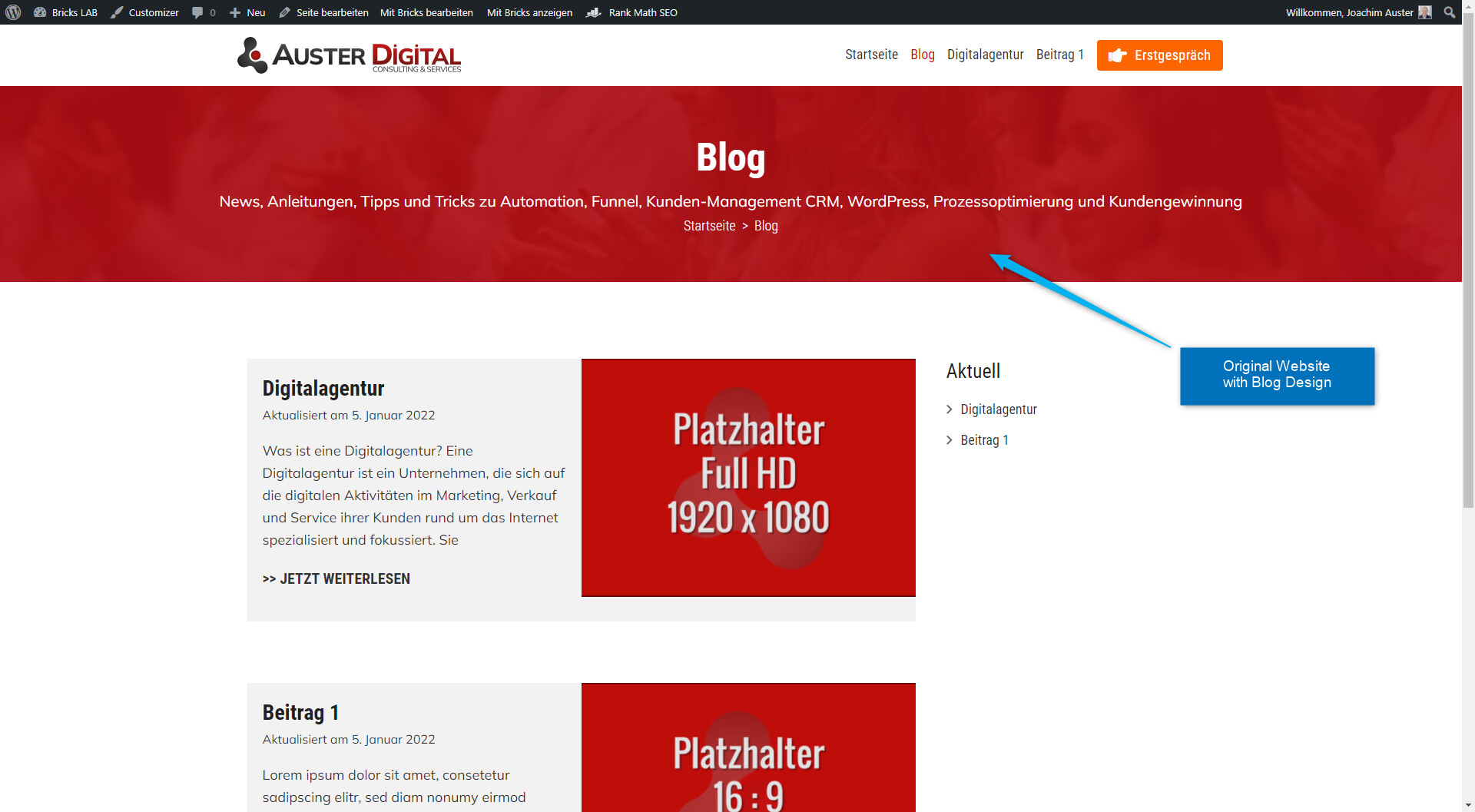This screenshot has width=1475, height=812.
Task: Click Digitalagentur in Aktuell sidebar
Action: (999, 409)
